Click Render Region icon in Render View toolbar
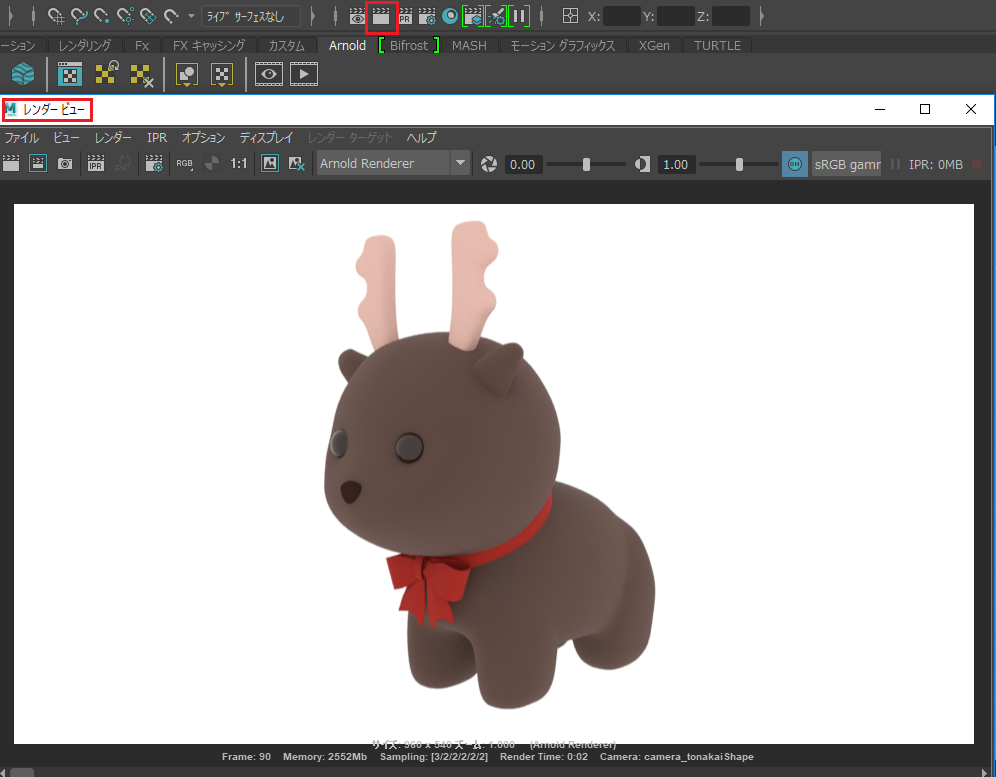 click(x=38, y=164)
